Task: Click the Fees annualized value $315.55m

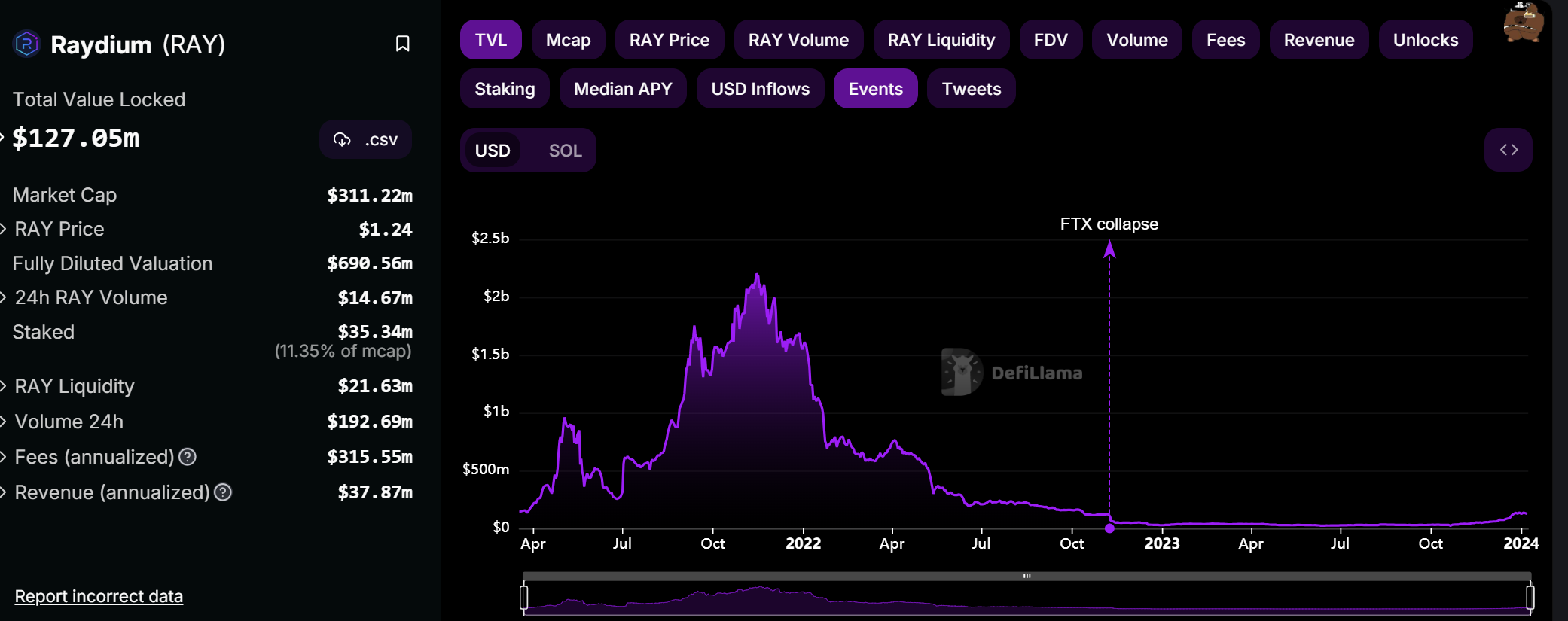Action: (370, 457)
